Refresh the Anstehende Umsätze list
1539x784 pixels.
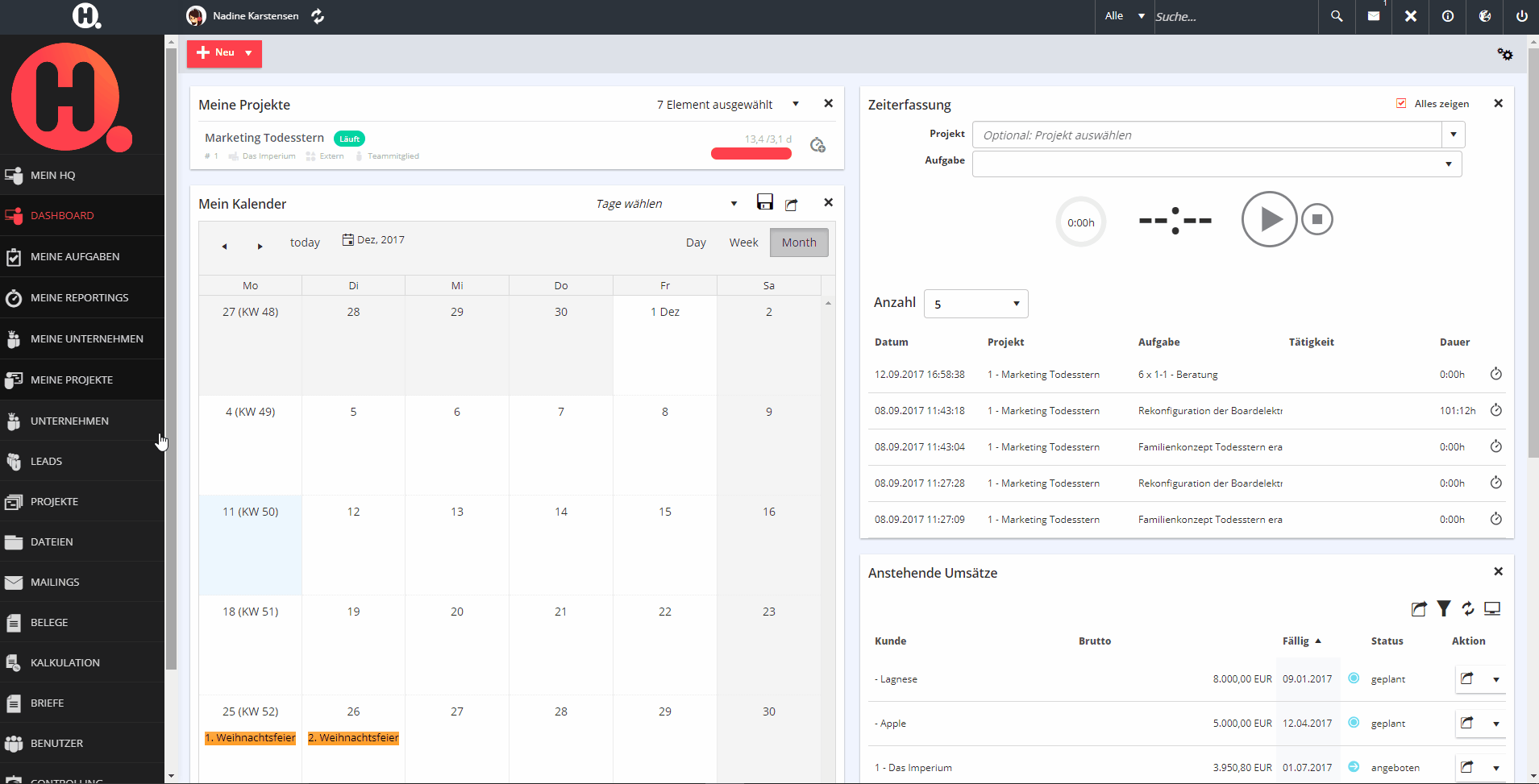click(1468, 609)
